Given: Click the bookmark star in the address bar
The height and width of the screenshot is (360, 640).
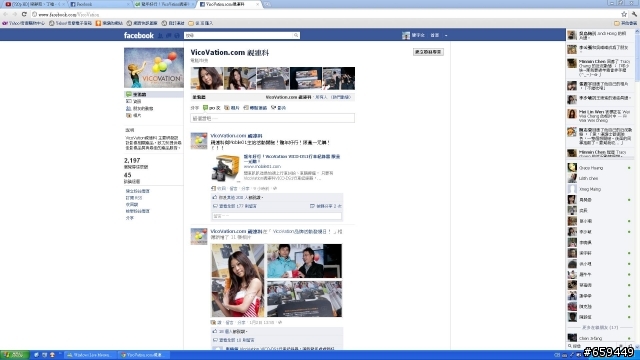Looking at the screenshot, I should (x=624, y=14).
